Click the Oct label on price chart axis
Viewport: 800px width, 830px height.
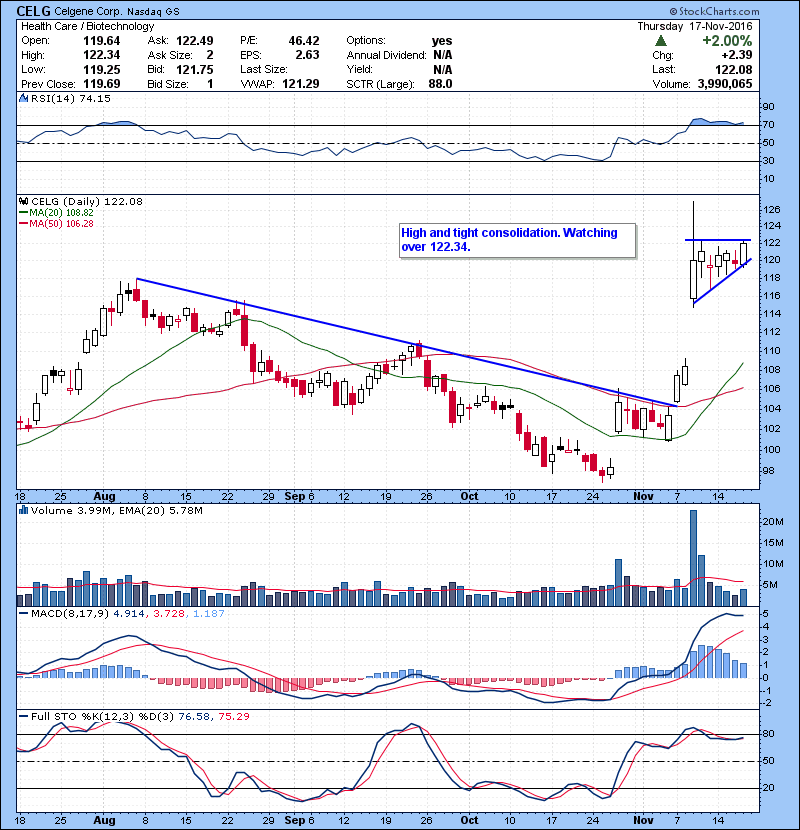[469, 497]
